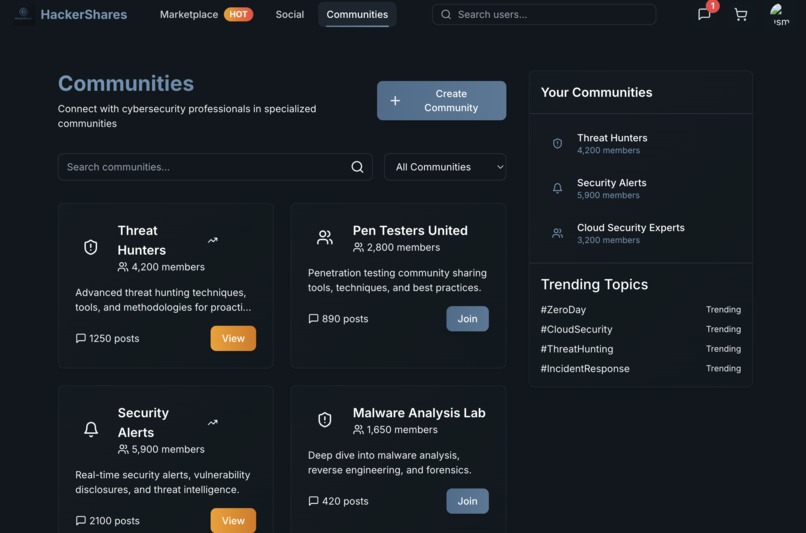Click the Threat Hunters card shield icon

tap(90, 247)
